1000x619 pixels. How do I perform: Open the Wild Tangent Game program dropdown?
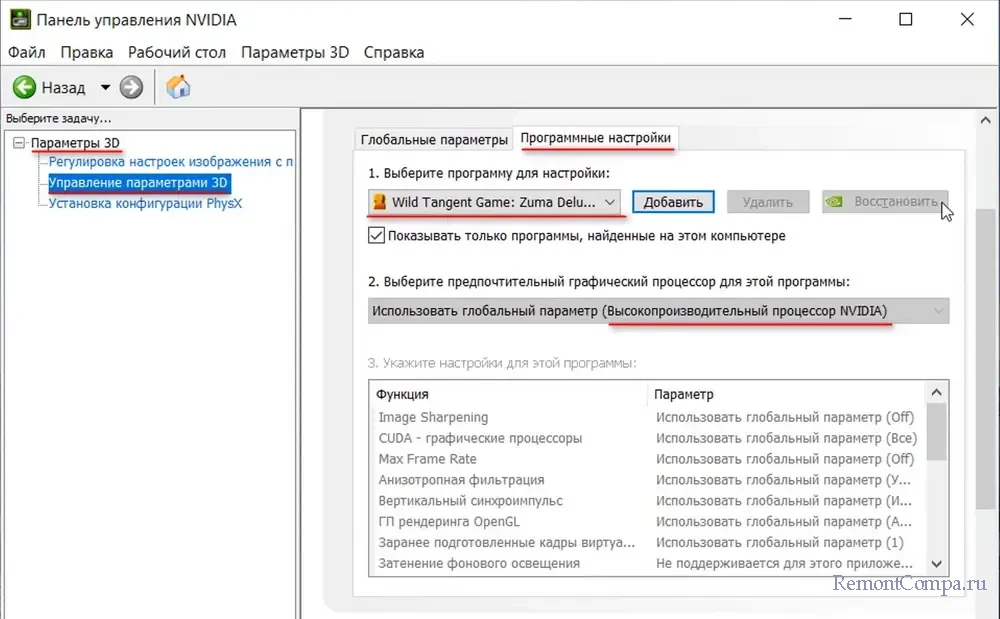(x=495, y=202)
